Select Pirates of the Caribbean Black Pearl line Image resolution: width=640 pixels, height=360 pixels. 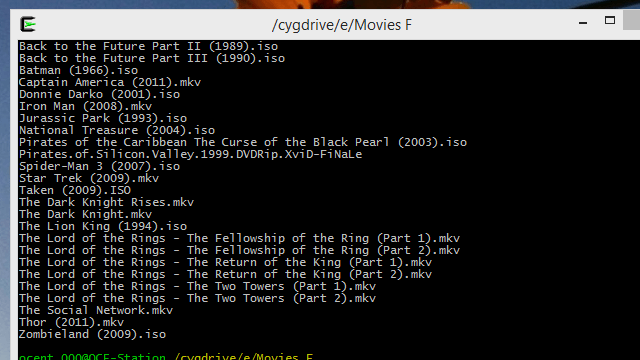pyautogui.click(x=243, y=142)
